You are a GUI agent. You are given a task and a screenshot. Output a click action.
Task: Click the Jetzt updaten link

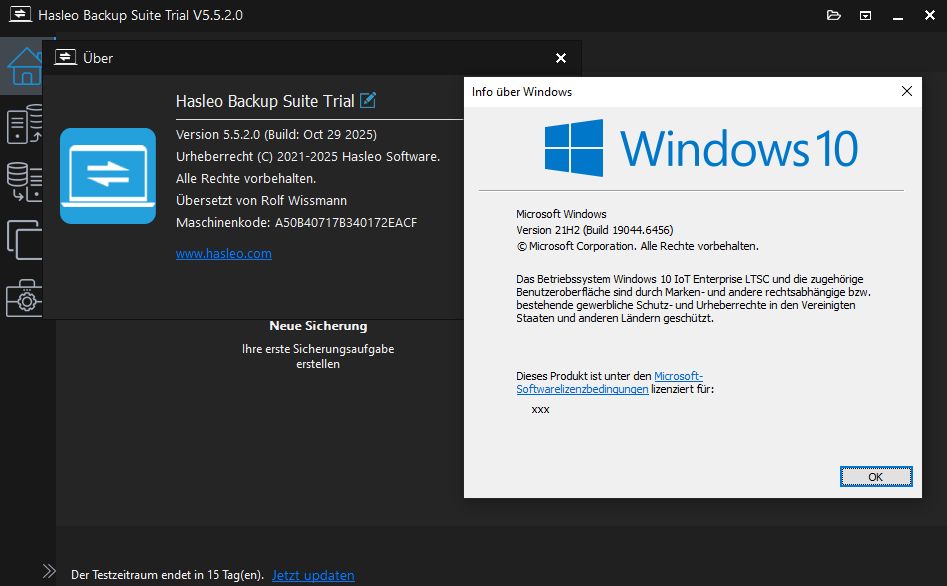coord(313,575)
